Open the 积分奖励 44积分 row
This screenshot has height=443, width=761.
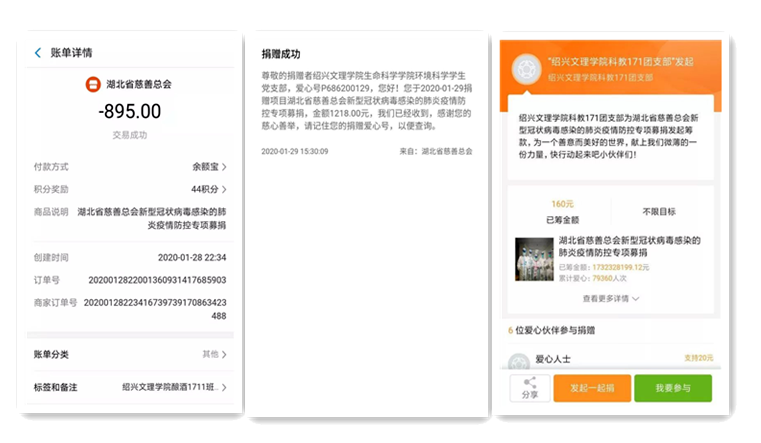(x=130, y=189)
